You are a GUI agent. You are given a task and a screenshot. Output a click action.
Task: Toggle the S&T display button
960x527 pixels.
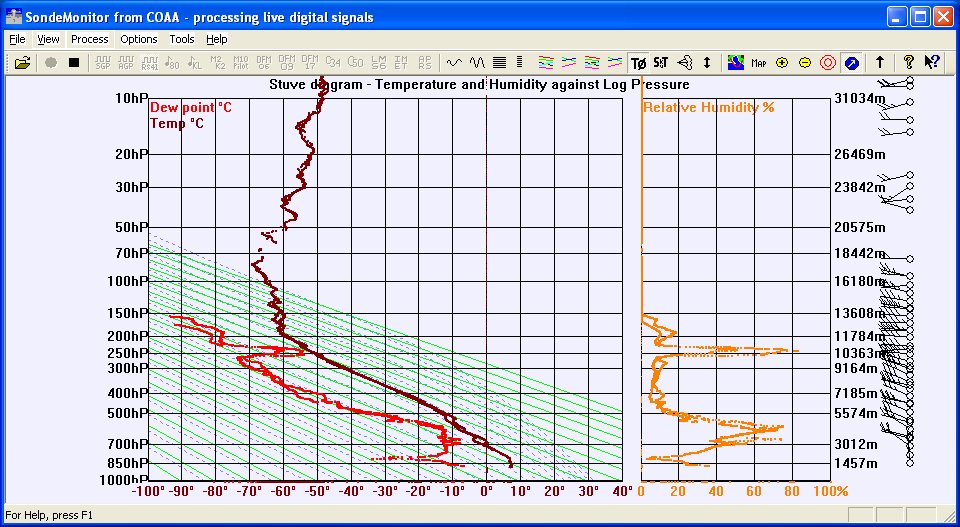pyautogui.click(x=661, y=62)
